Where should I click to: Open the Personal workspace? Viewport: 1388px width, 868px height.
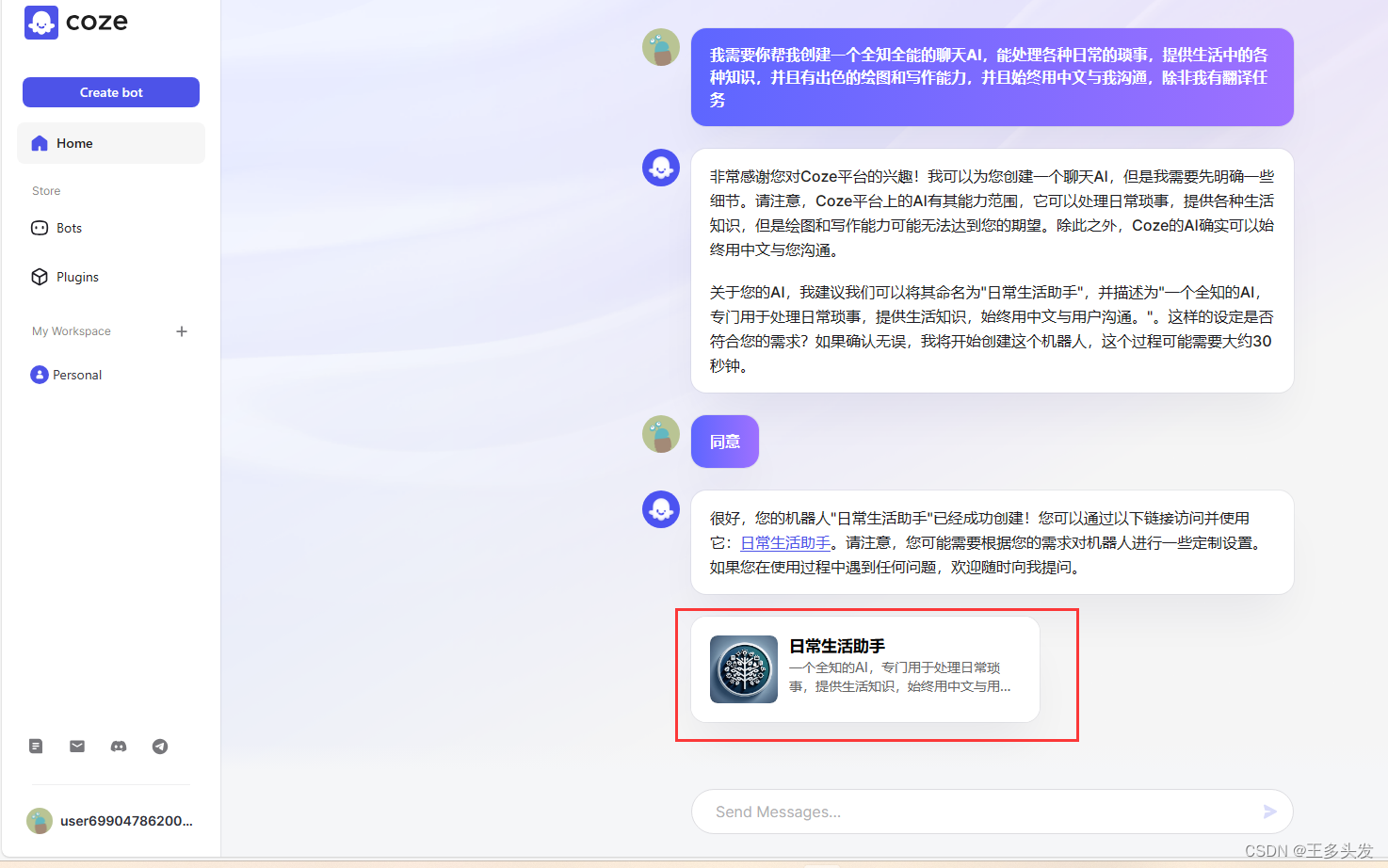point(111,375)
